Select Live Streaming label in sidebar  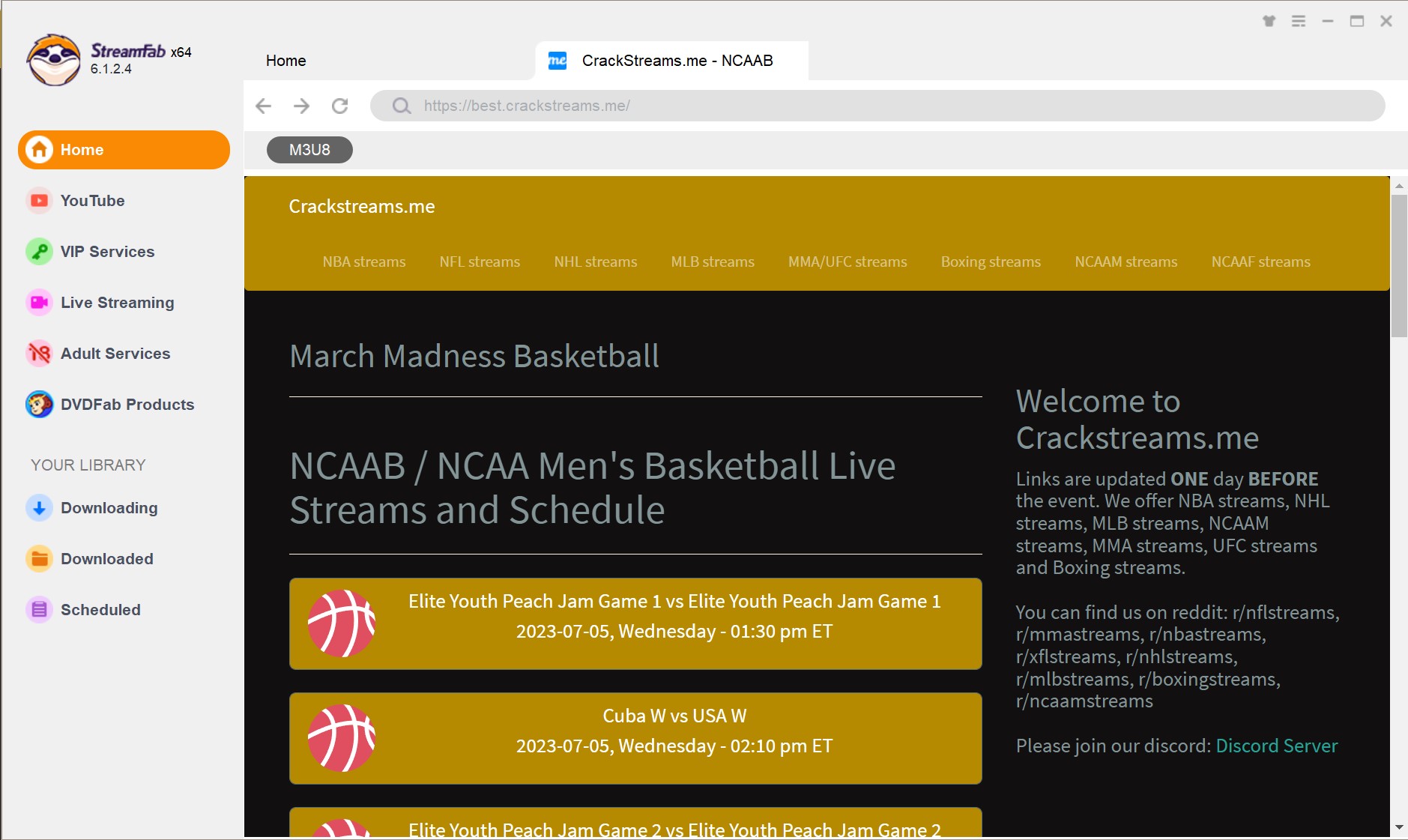coord(118,303)
